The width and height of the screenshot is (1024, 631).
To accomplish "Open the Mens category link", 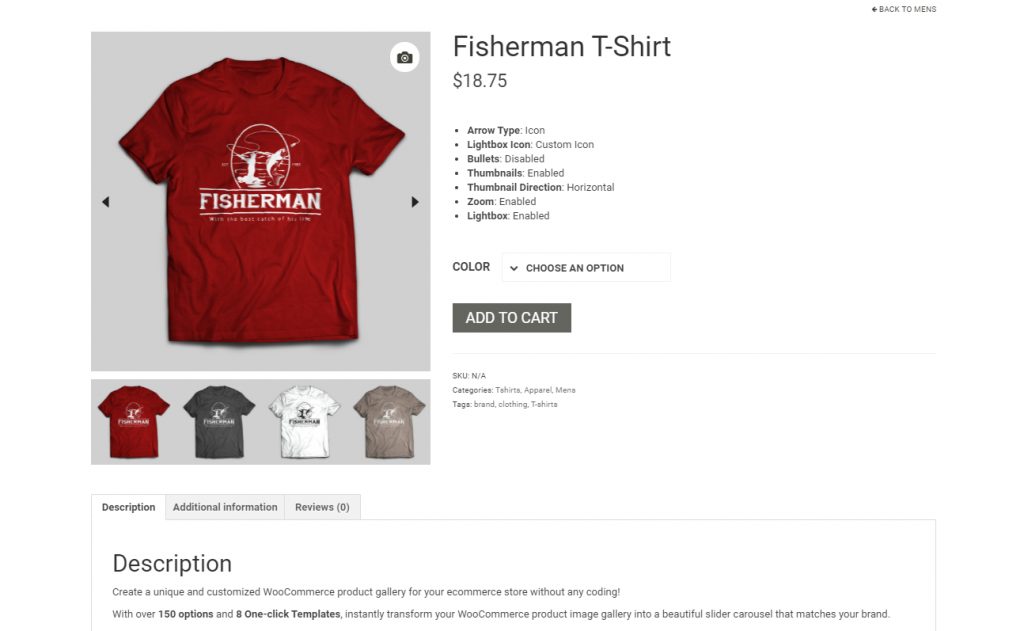I will 566,390.
